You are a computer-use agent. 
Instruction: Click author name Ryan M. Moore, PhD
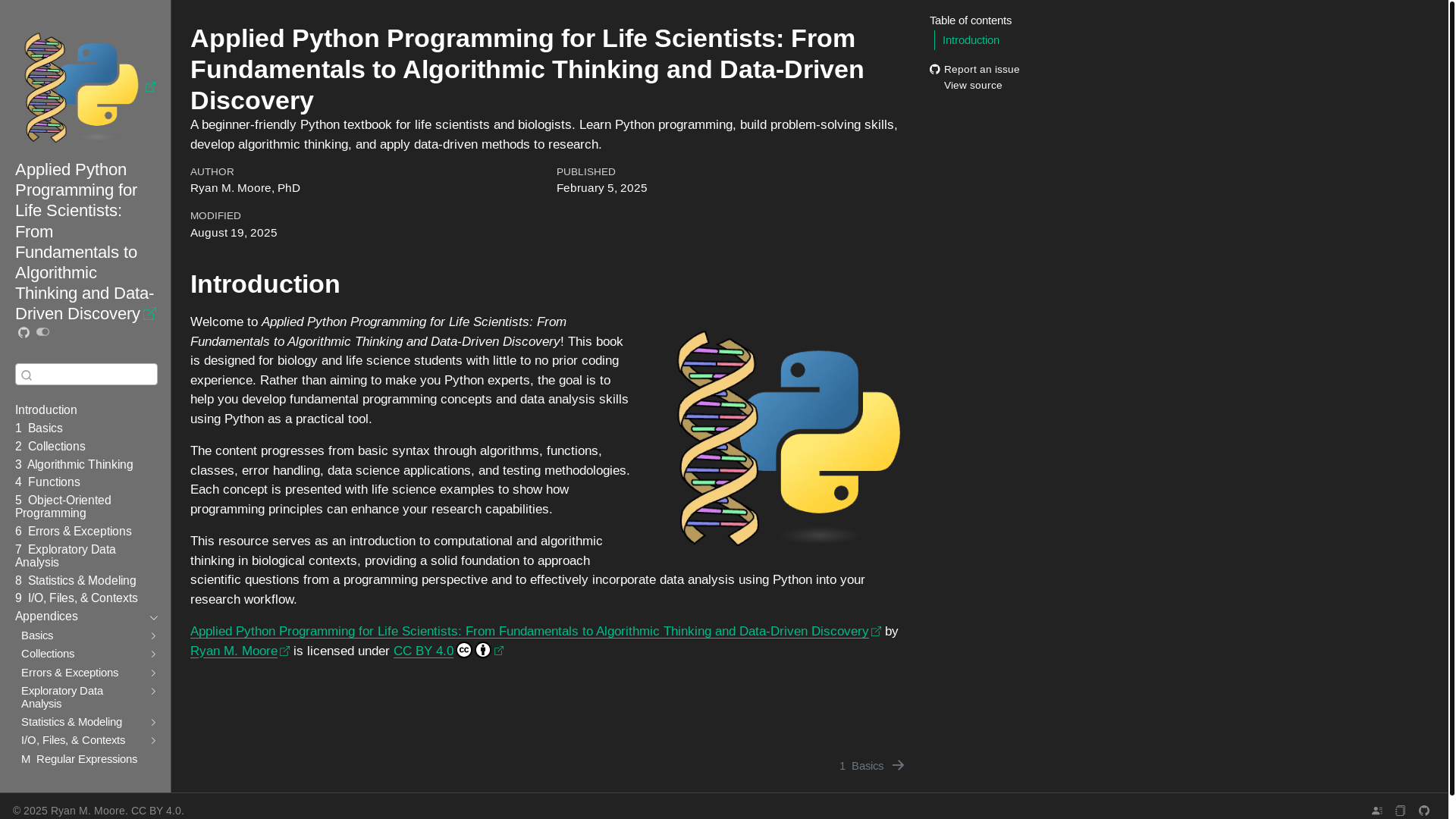(245, 188)
